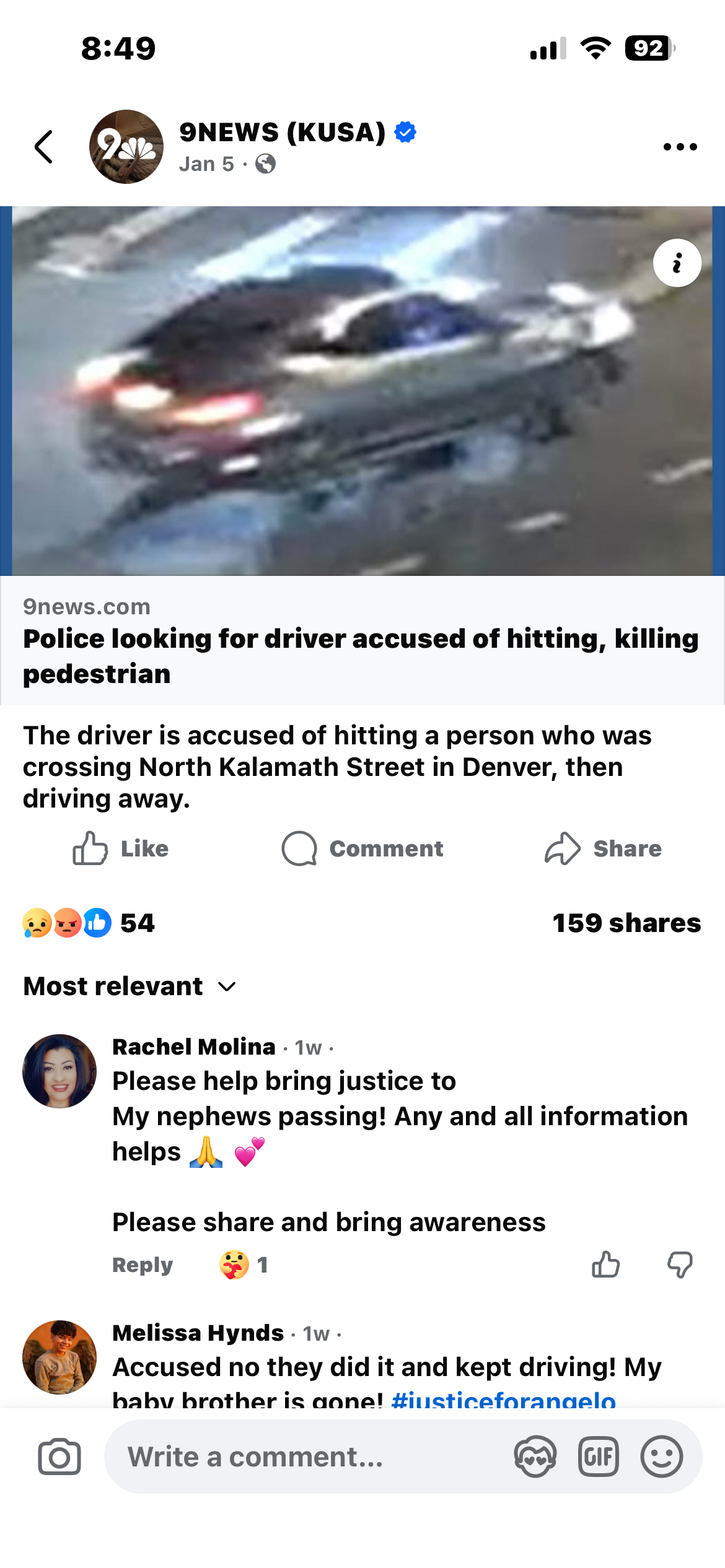Open the avatar sticker icon in comment box
The image size is (725, 1568).
pyautogui.click(x=535, y=1457)
